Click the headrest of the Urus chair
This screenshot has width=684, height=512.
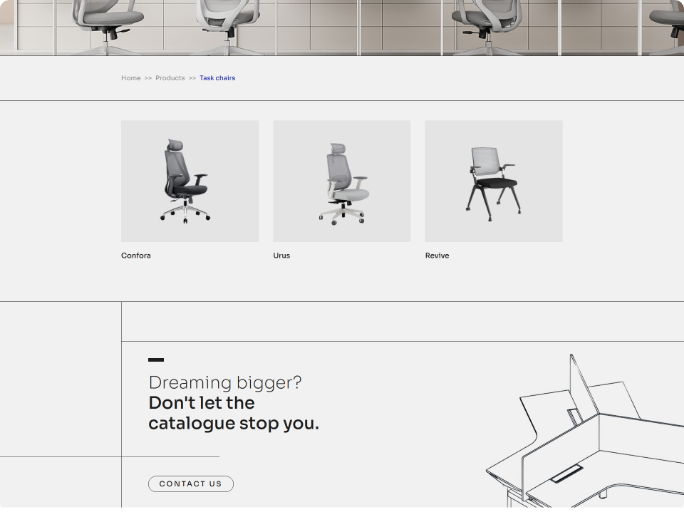[x=336, y=146]
